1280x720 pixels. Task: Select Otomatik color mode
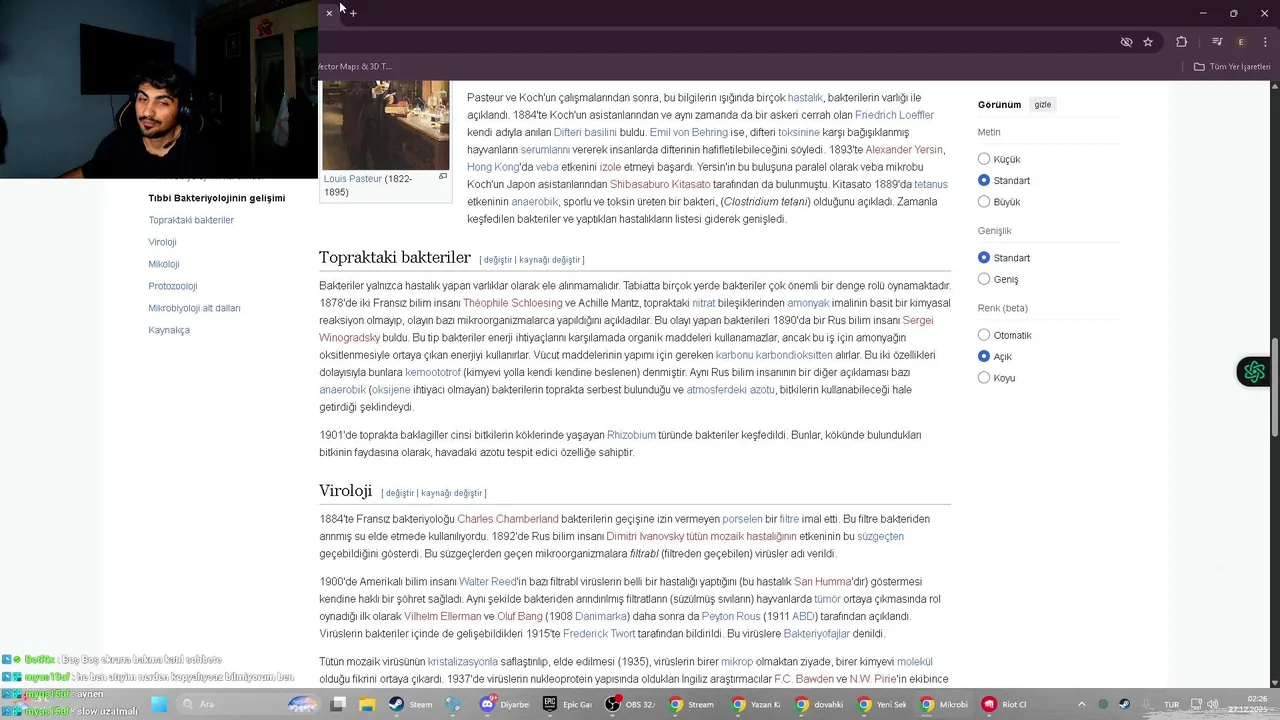(x=984, y=335)
